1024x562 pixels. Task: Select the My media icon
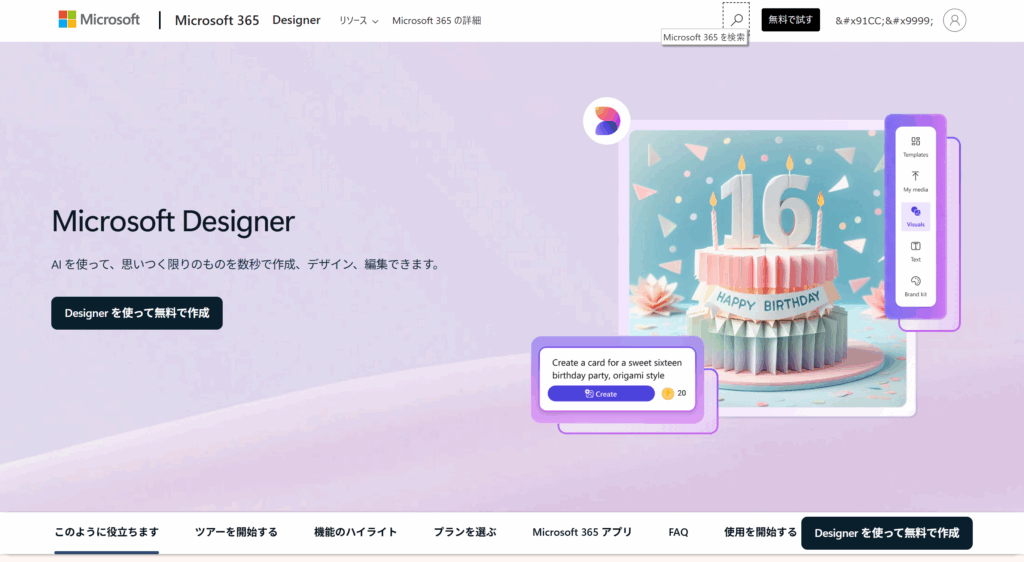pos(915,181)
